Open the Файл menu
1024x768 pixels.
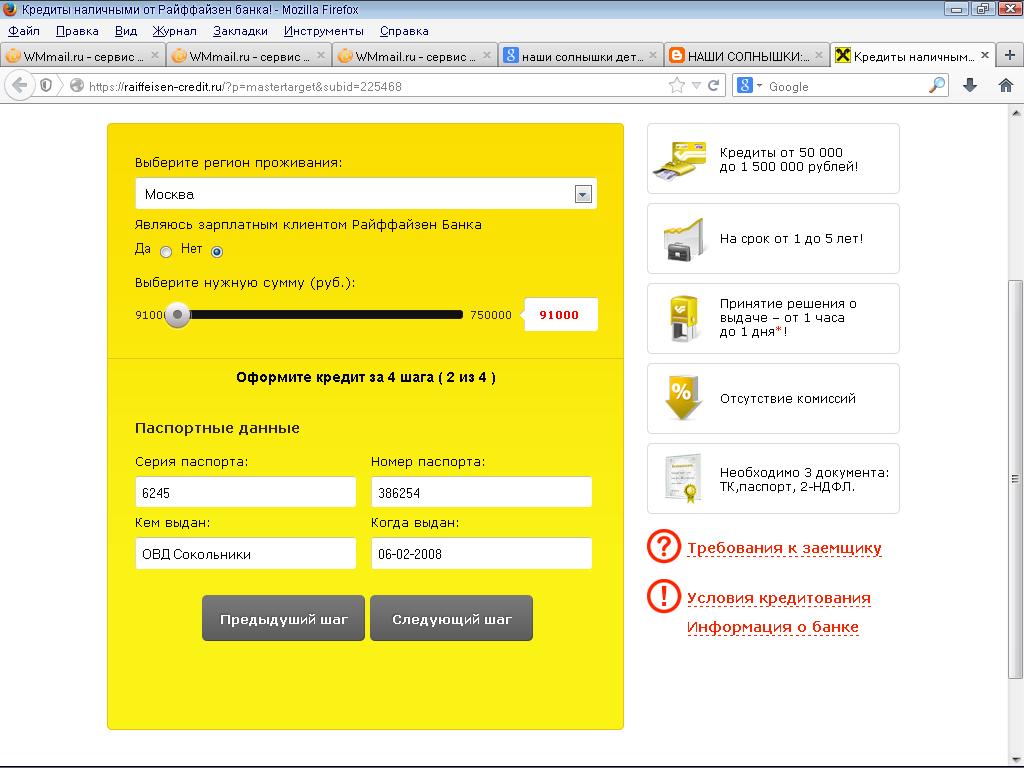(x=24, y=31)
